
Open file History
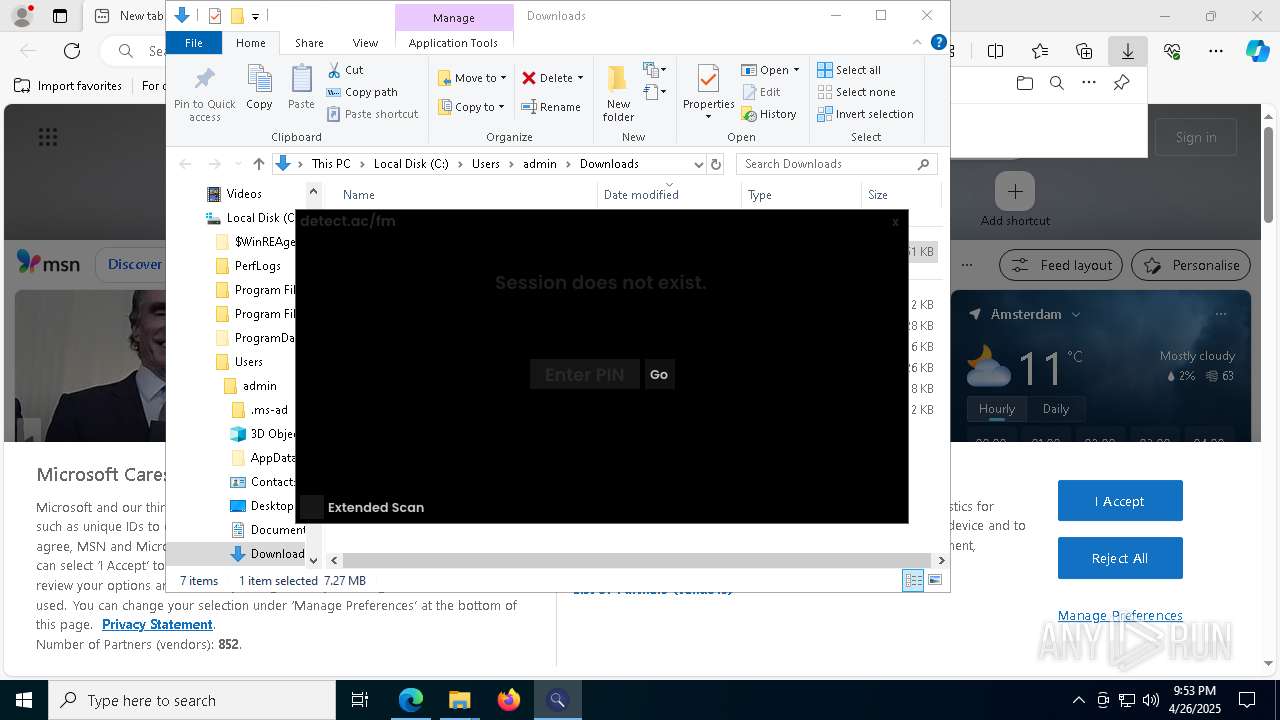click(x=769, y=114)
